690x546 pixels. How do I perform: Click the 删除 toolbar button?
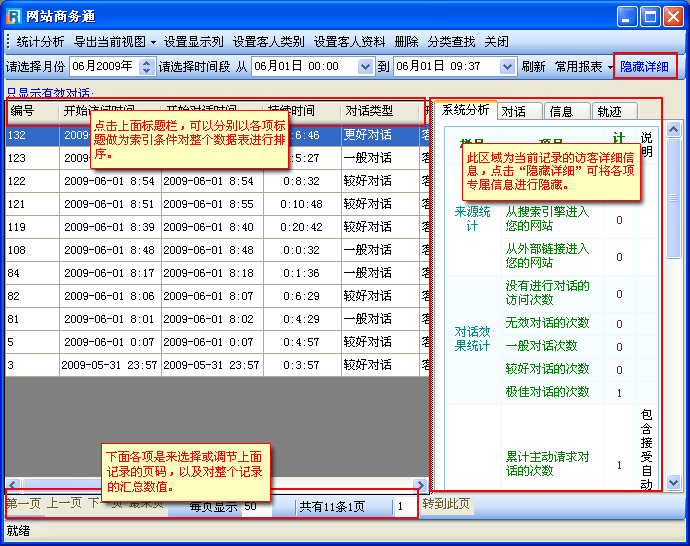(x=407, y=42)
